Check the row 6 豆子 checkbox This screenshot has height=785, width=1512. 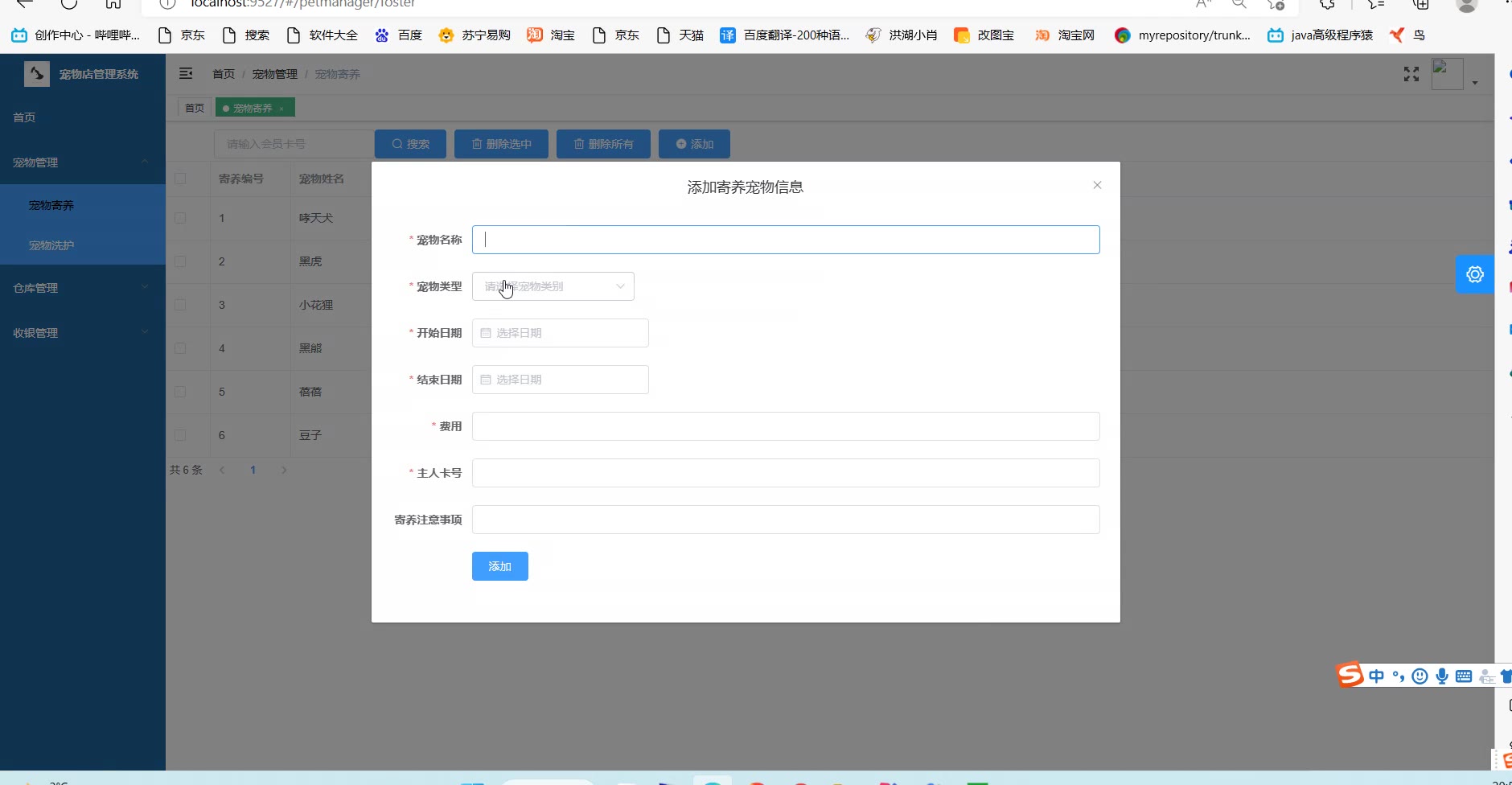[x=180, y=435]
